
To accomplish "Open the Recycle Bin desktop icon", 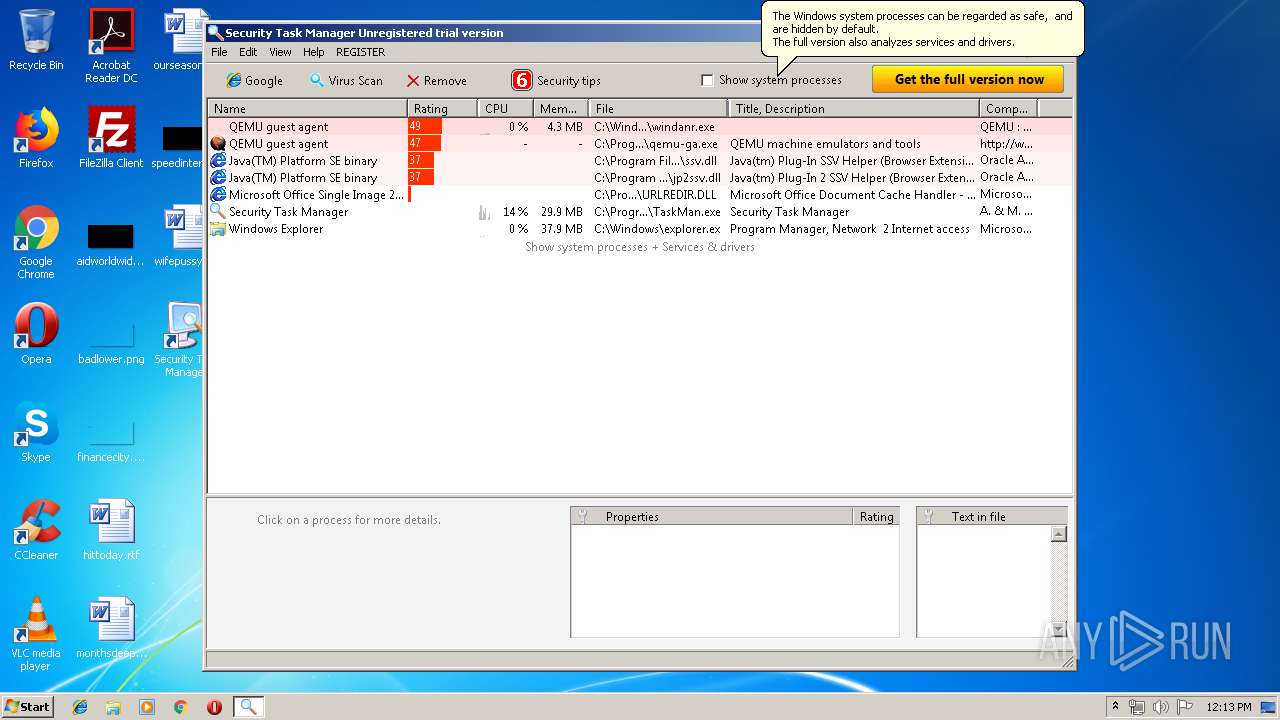I will (36, 40).
